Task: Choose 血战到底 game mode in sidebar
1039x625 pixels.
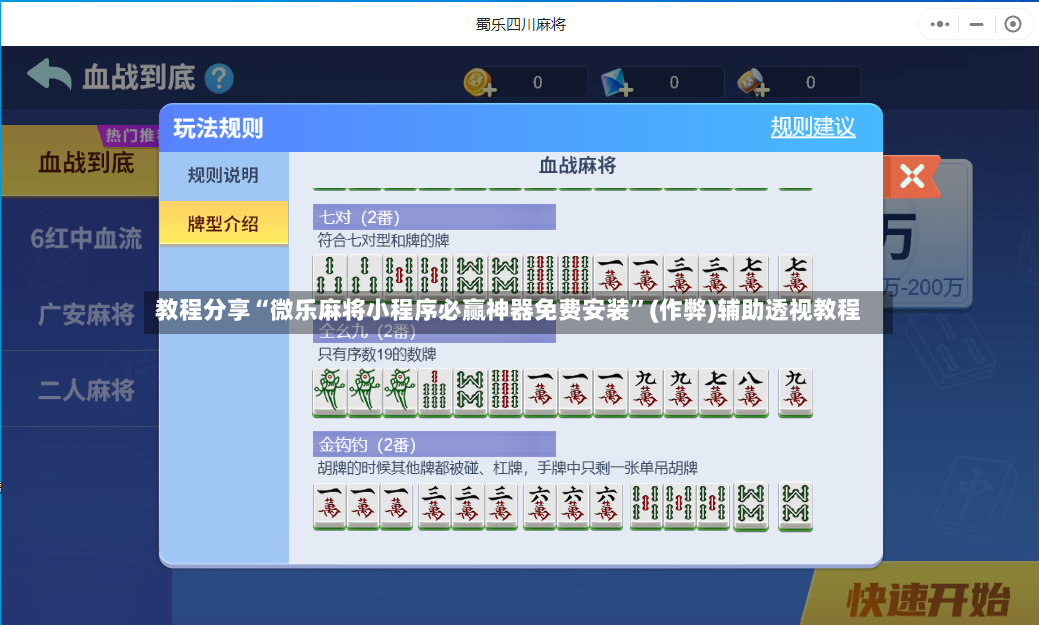Action: (x=80, y=162)
